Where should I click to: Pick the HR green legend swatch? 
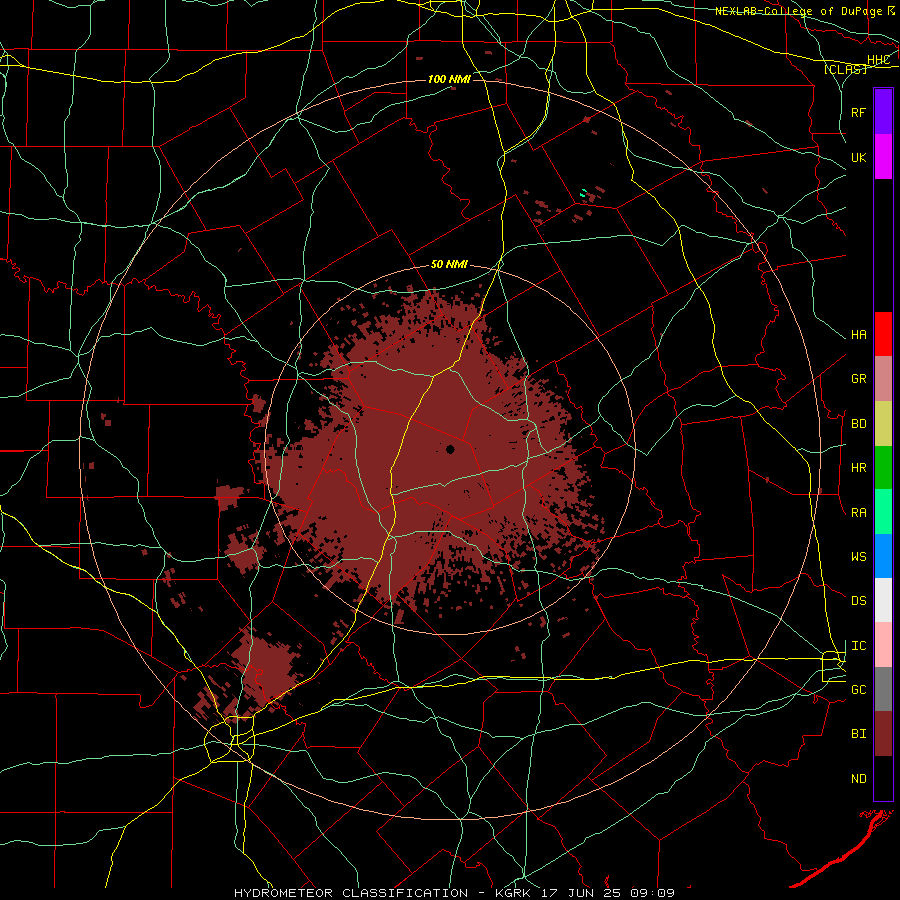pos(883,468)
